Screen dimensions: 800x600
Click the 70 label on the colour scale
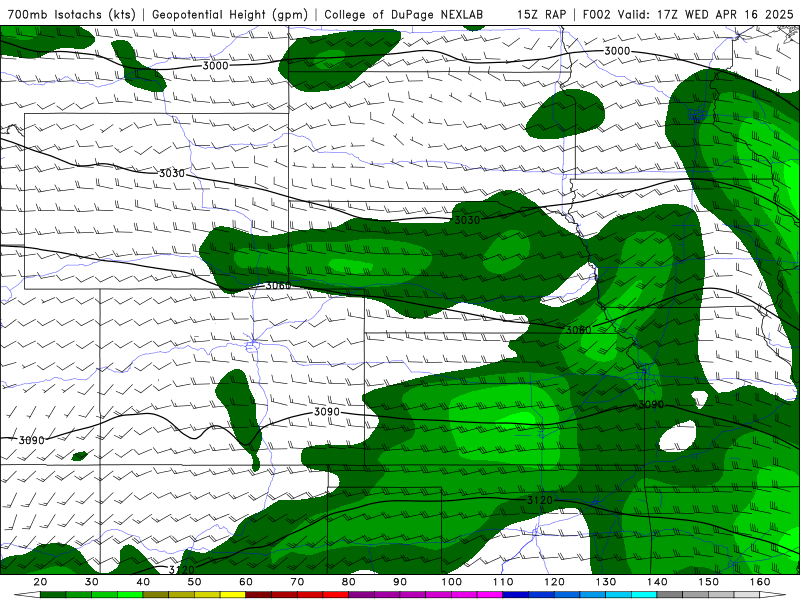(297, 582)
